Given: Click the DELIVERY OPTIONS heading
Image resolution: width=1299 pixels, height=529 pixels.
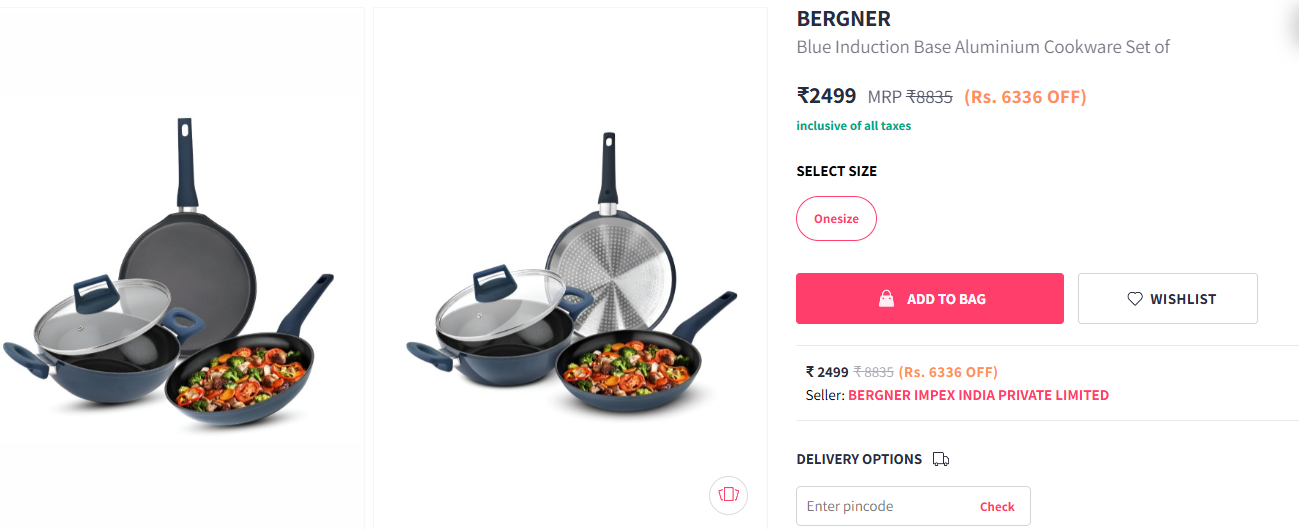Looking at the screenshot, I should pyautogui.click(x=859, y=459).
